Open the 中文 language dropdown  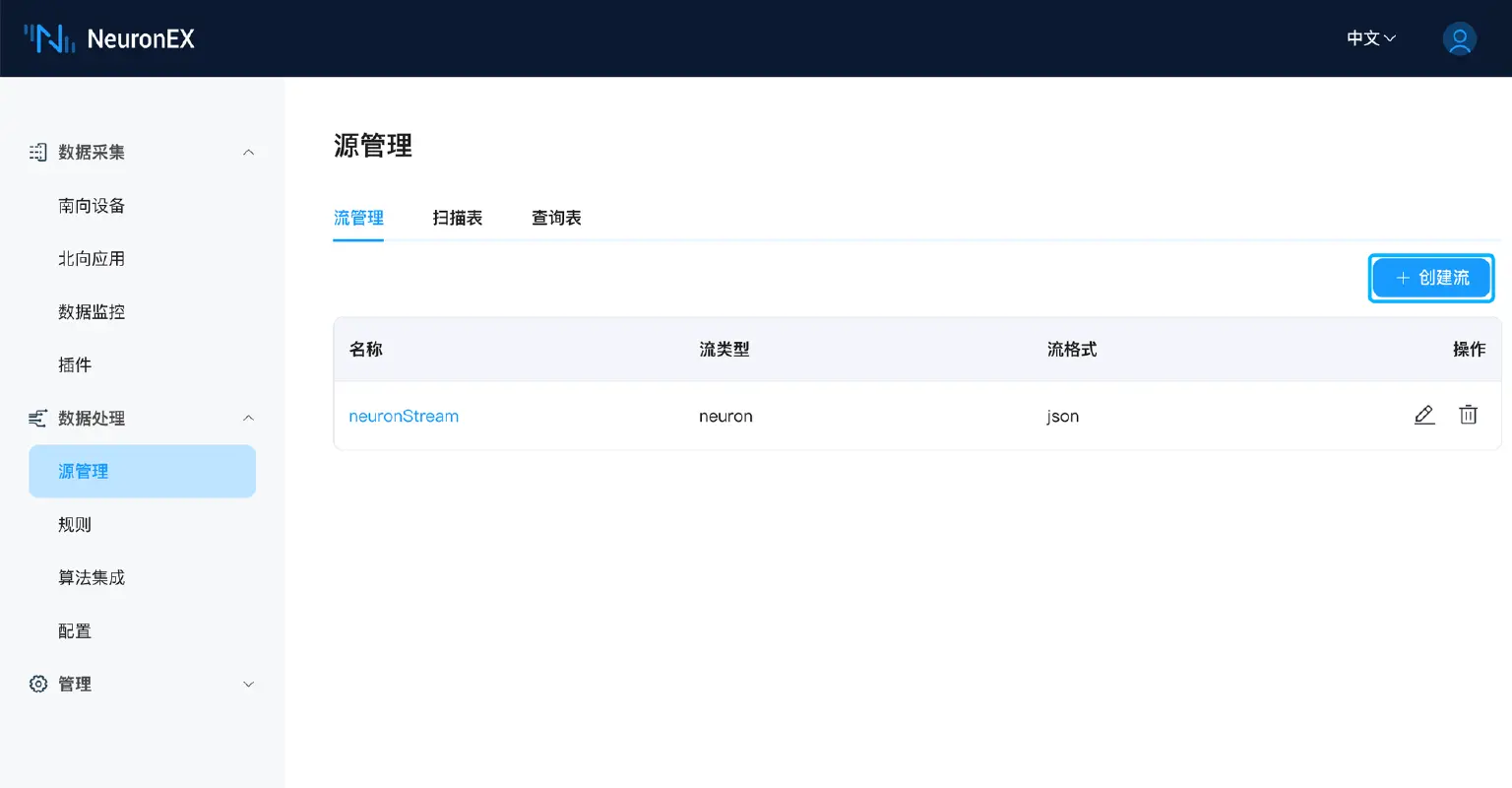pyautogui.click(x=1369, y=38)
